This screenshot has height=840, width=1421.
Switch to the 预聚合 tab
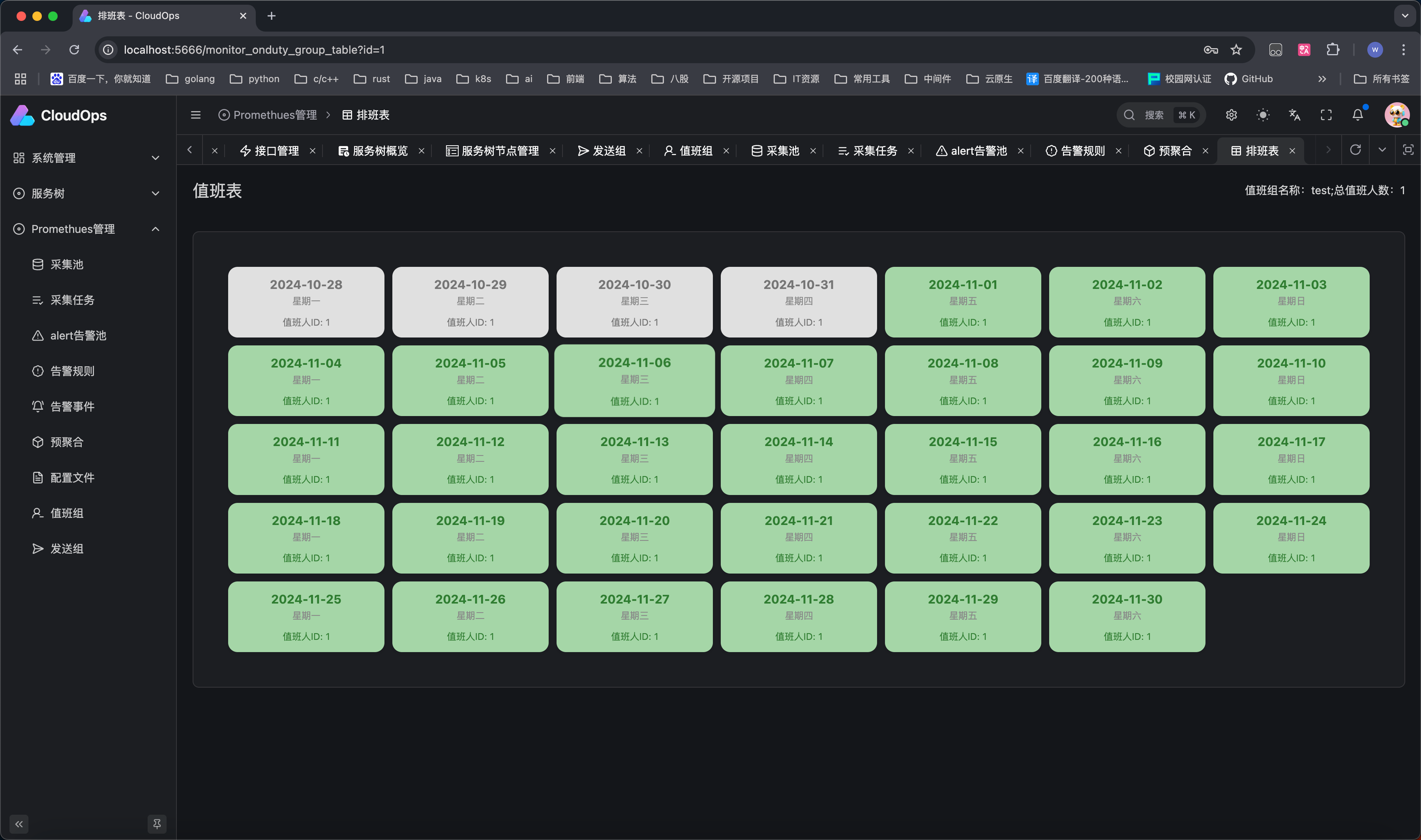point(1168,150)
